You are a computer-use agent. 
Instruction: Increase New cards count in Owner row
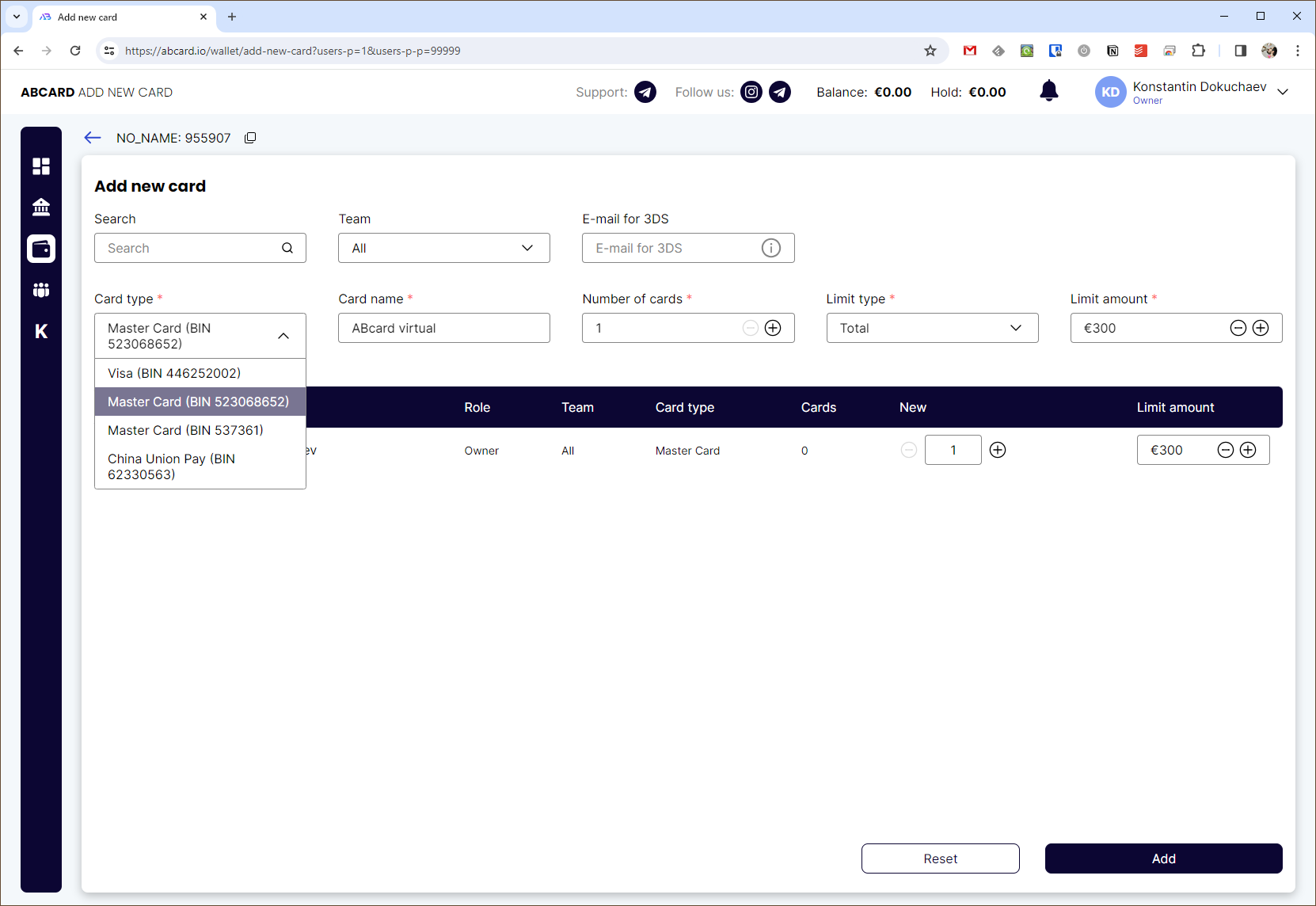coord(998,450)
